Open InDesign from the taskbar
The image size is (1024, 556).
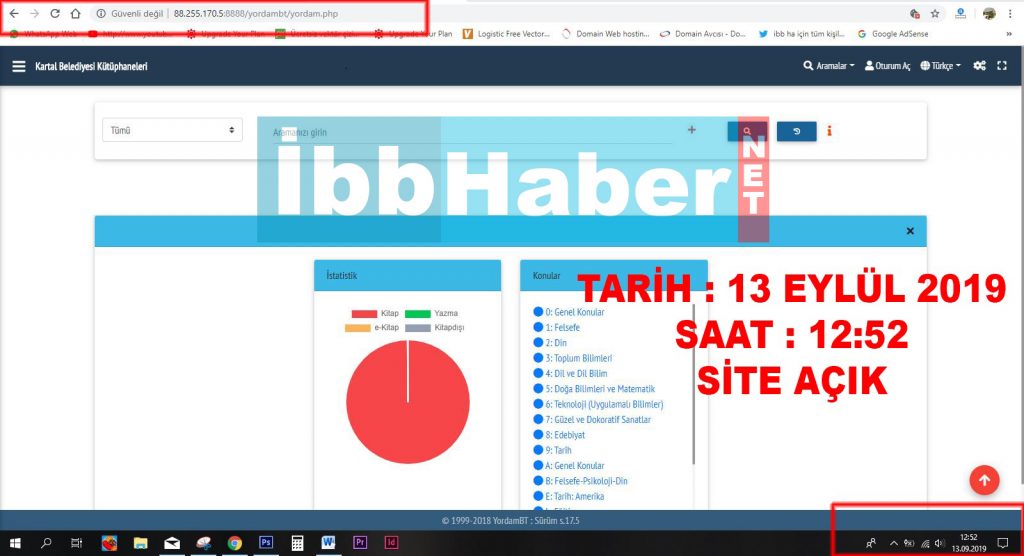(391, 543)
